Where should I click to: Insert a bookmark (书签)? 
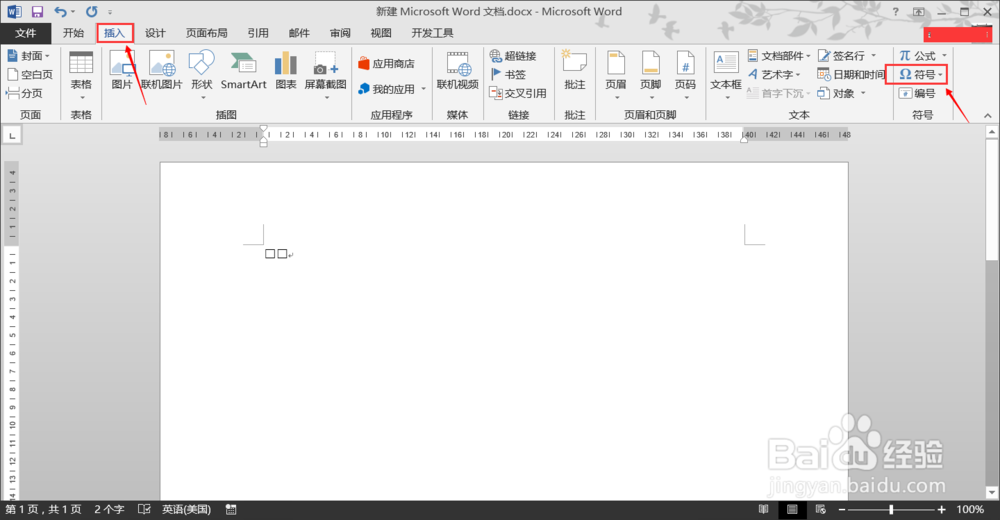(508, 74)
